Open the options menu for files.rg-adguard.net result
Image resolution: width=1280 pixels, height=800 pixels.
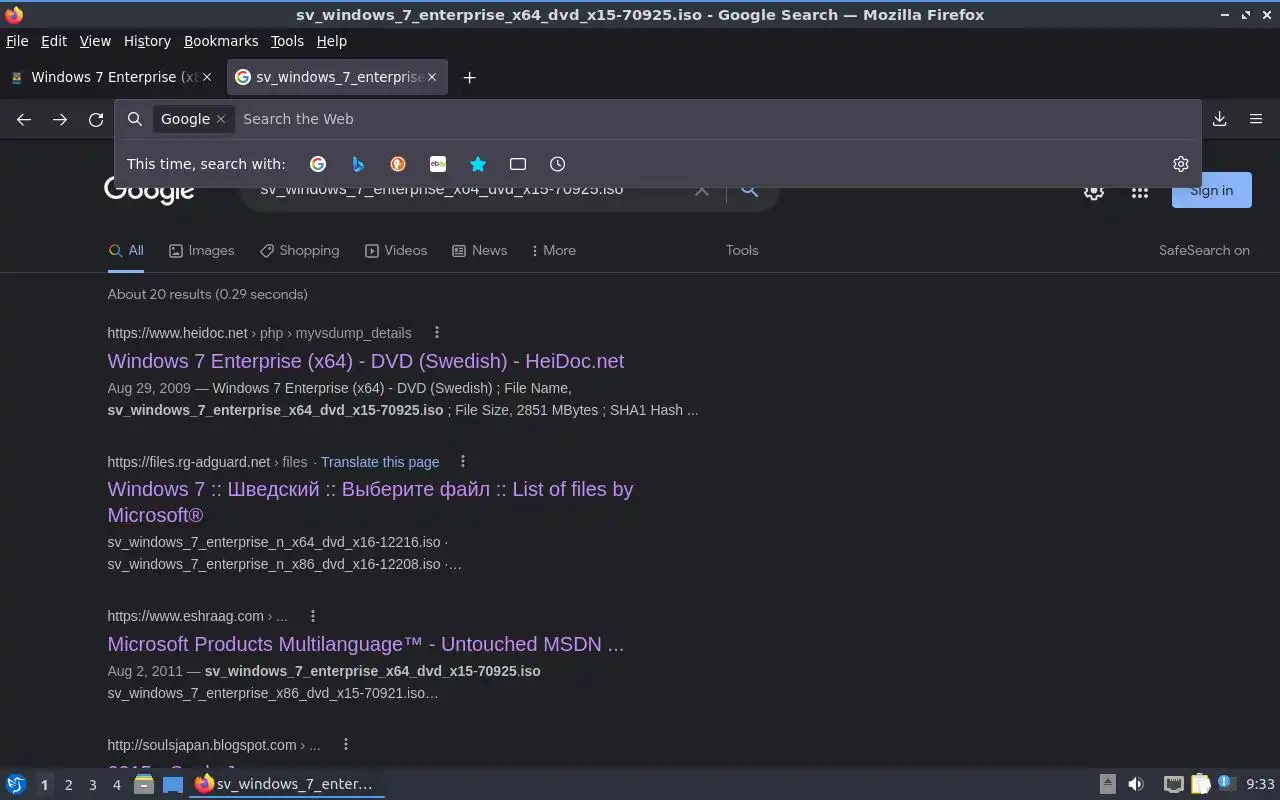pyautogui.click(x=462, y=462)
